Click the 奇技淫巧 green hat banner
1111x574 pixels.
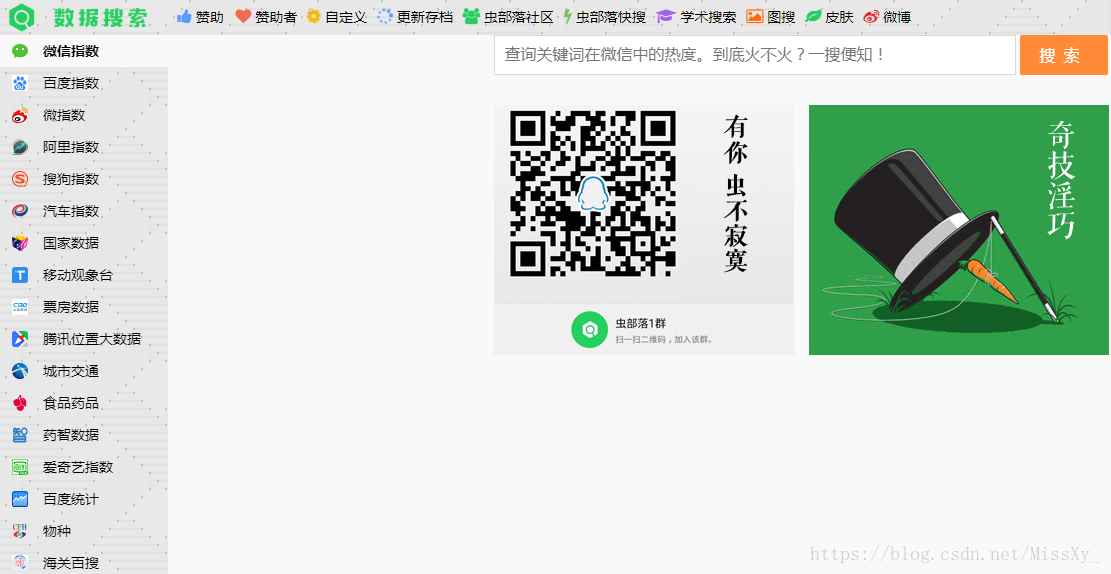[x=959, y=230]
